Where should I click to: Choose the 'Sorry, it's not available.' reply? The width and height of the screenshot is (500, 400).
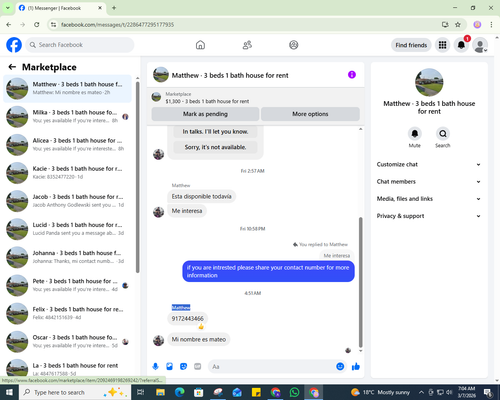coord(215,147)
